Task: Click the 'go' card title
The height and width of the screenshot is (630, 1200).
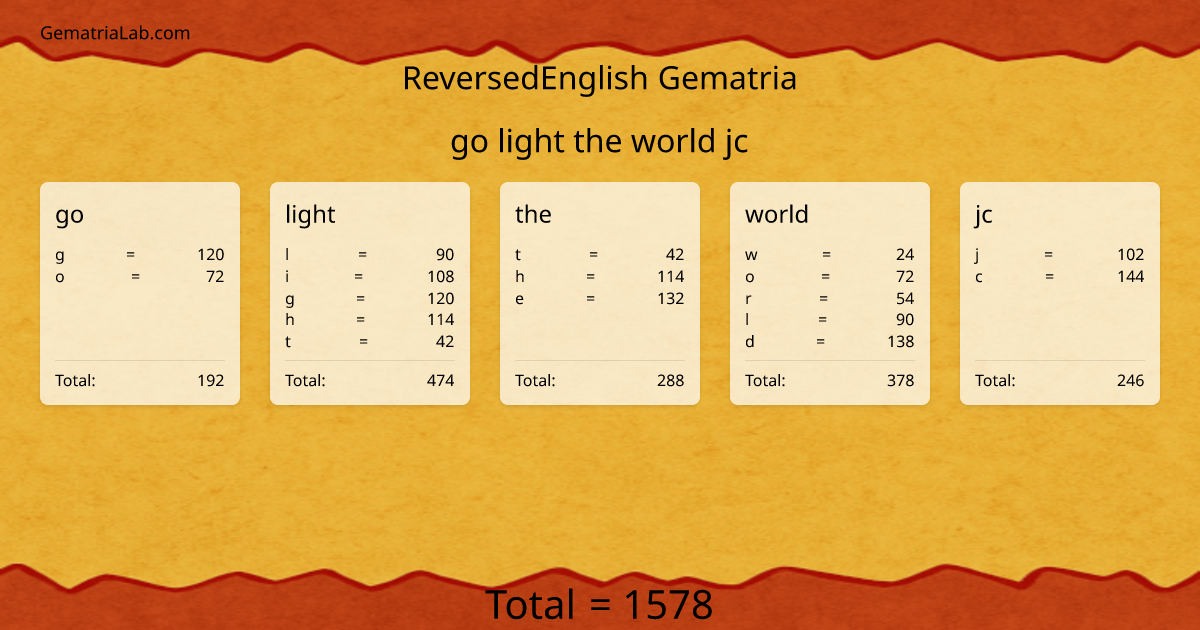Action: tap(69, 214)
